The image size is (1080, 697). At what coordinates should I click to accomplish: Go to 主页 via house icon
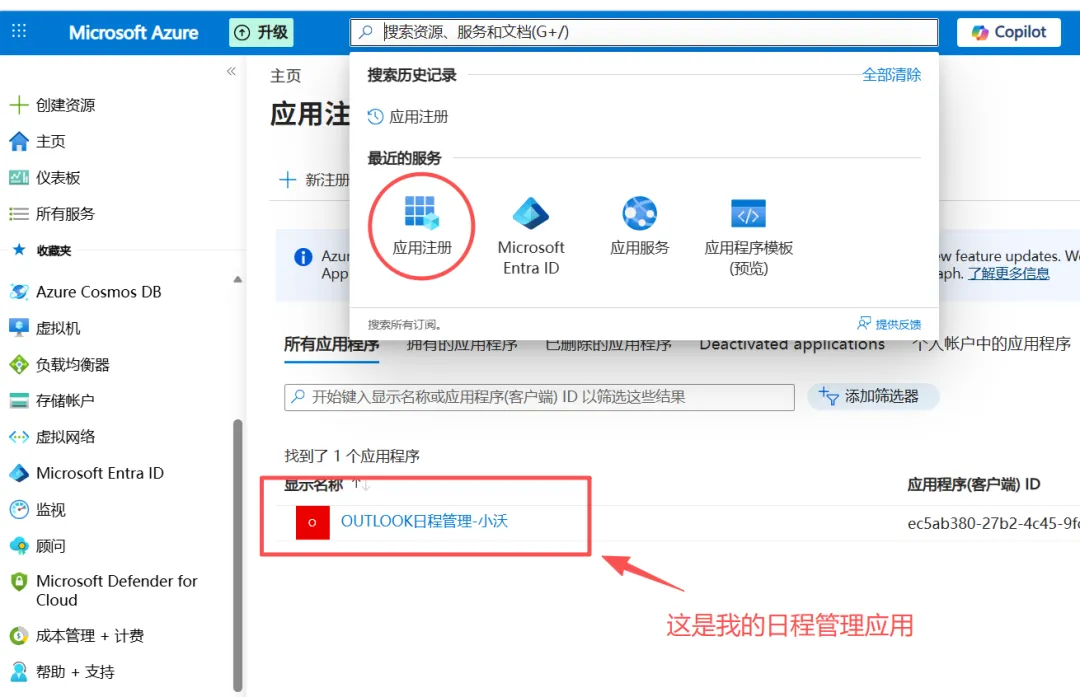coord(19,141)
